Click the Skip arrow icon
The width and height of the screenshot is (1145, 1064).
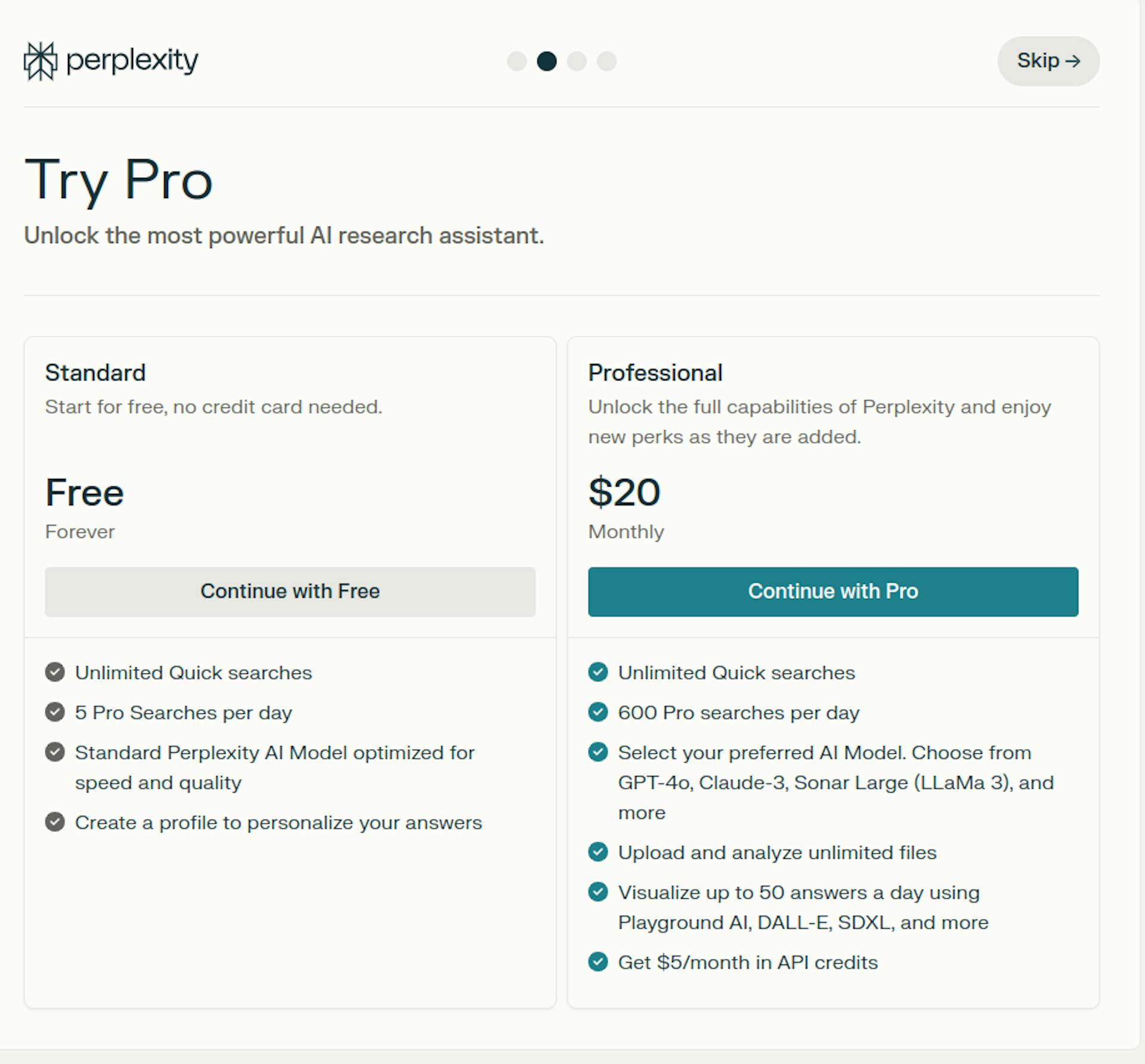1073,61
